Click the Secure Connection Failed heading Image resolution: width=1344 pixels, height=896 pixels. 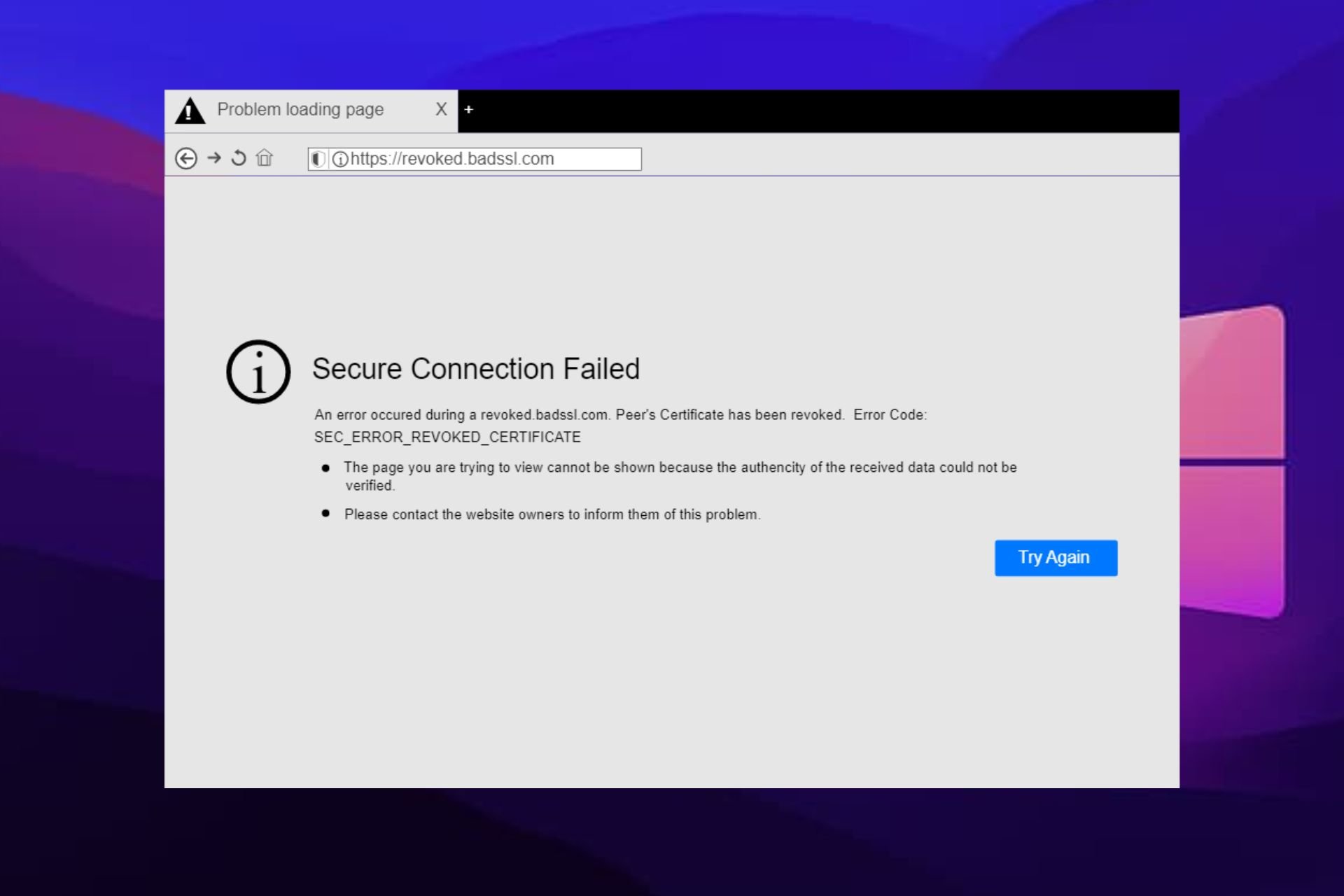coord(476,369)
